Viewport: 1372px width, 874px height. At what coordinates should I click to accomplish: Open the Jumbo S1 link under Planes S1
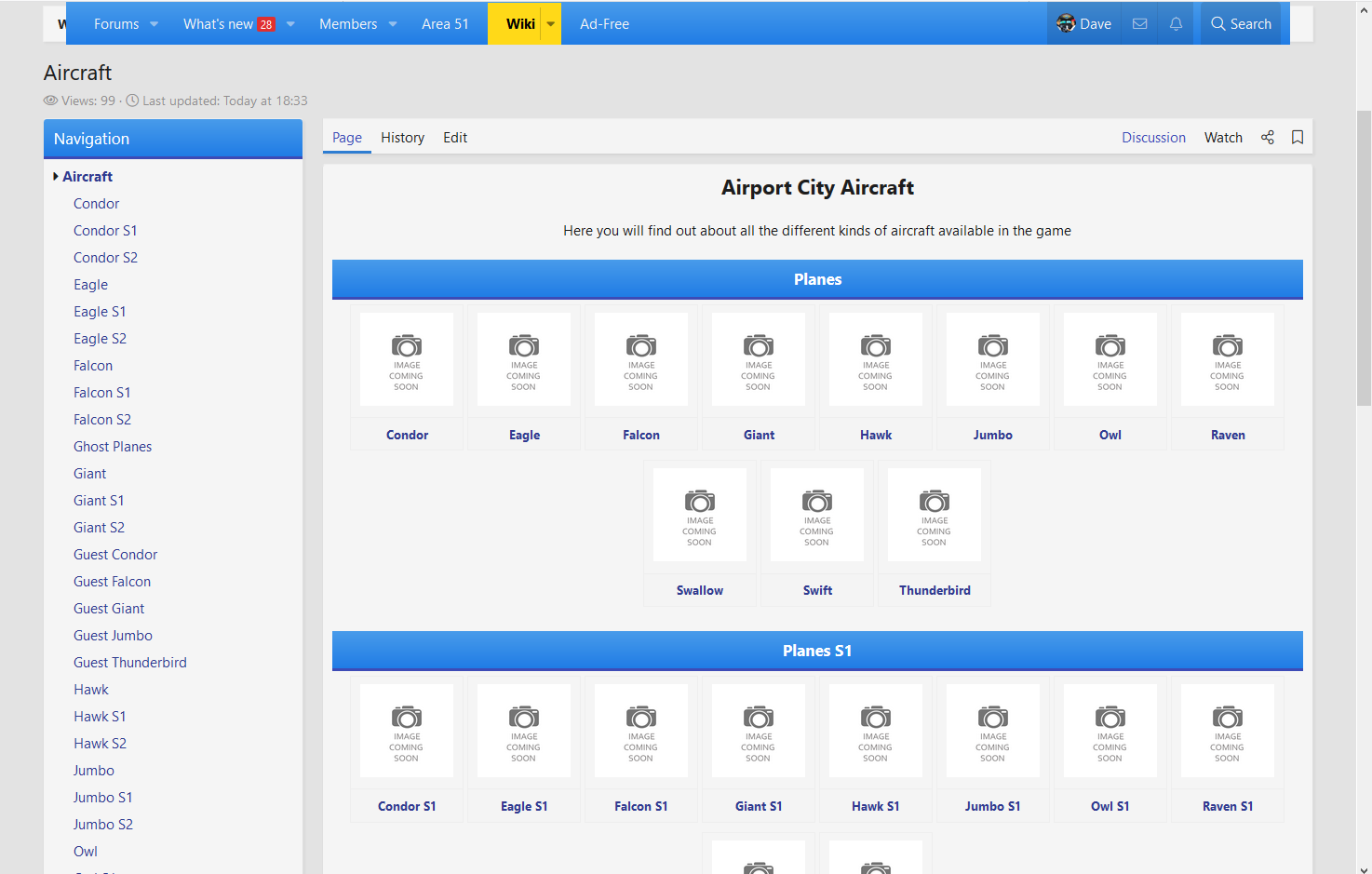point(993,806)
